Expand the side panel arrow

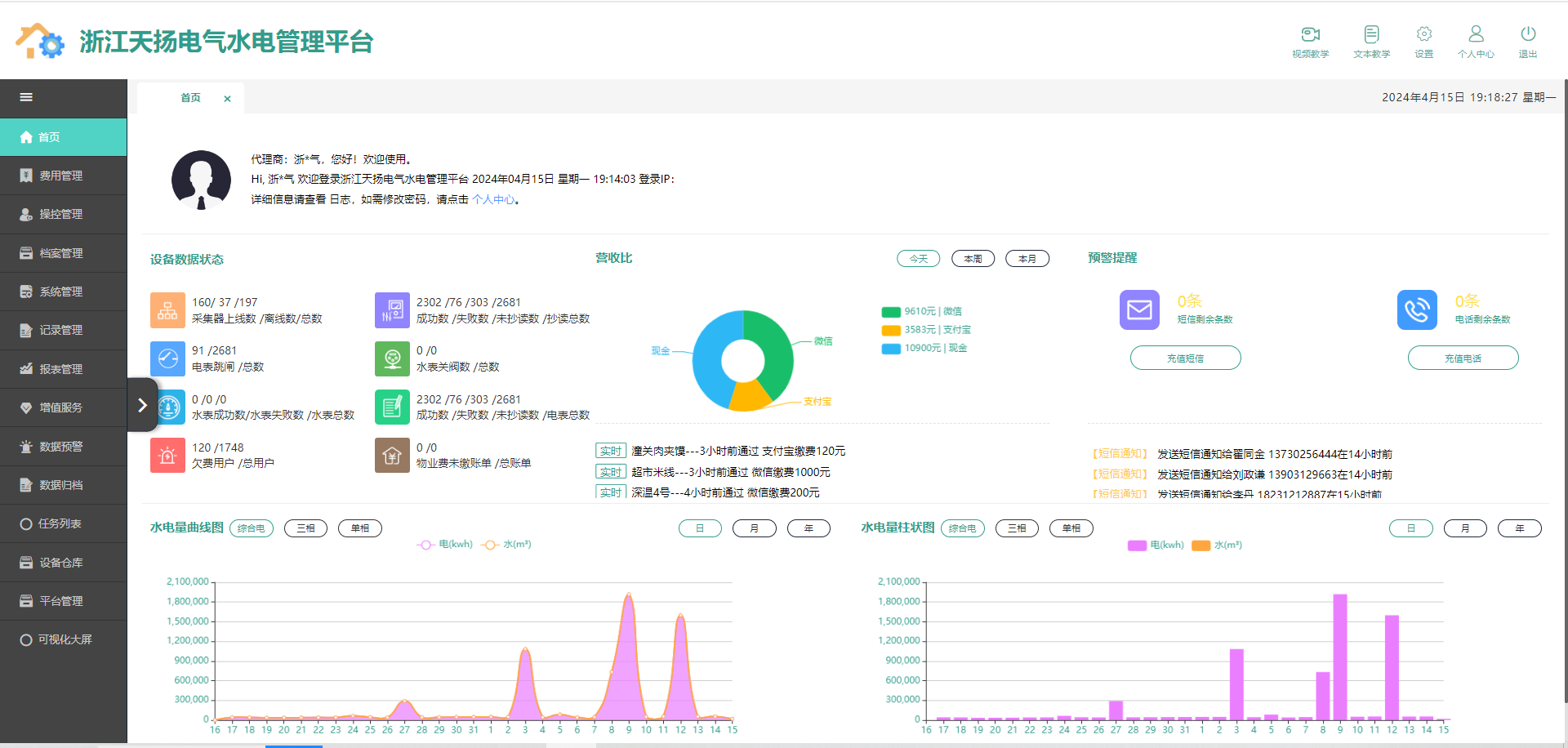pos(142,405)
